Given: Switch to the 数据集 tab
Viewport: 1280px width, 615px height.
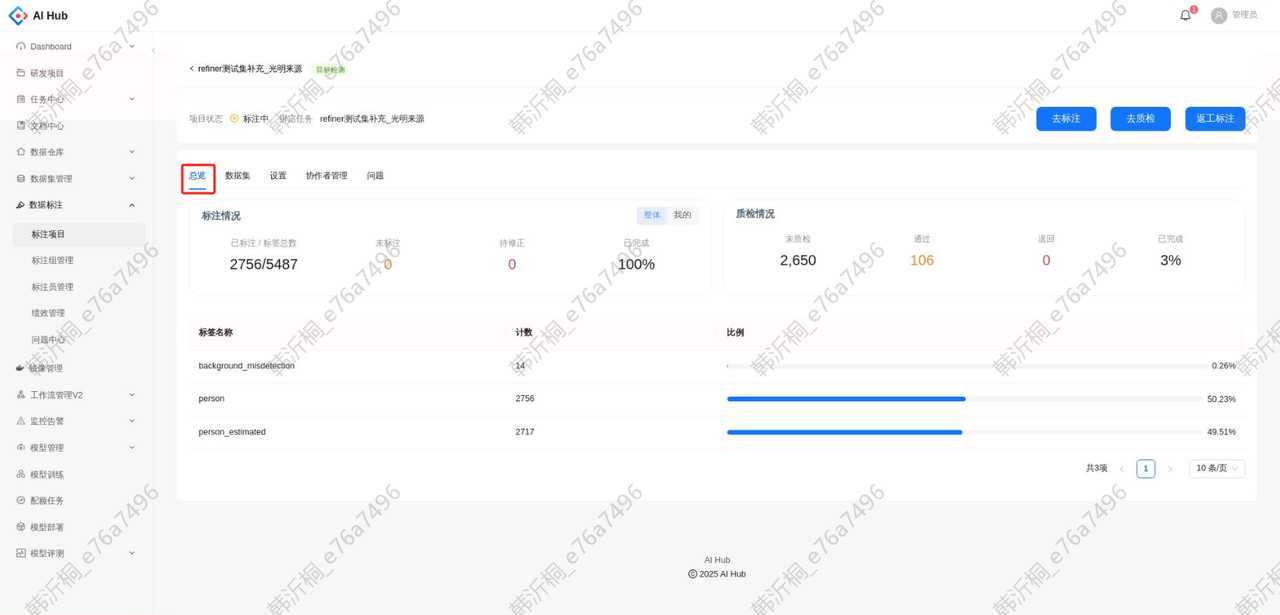Looking at the screenshot, I should point(236,175).
